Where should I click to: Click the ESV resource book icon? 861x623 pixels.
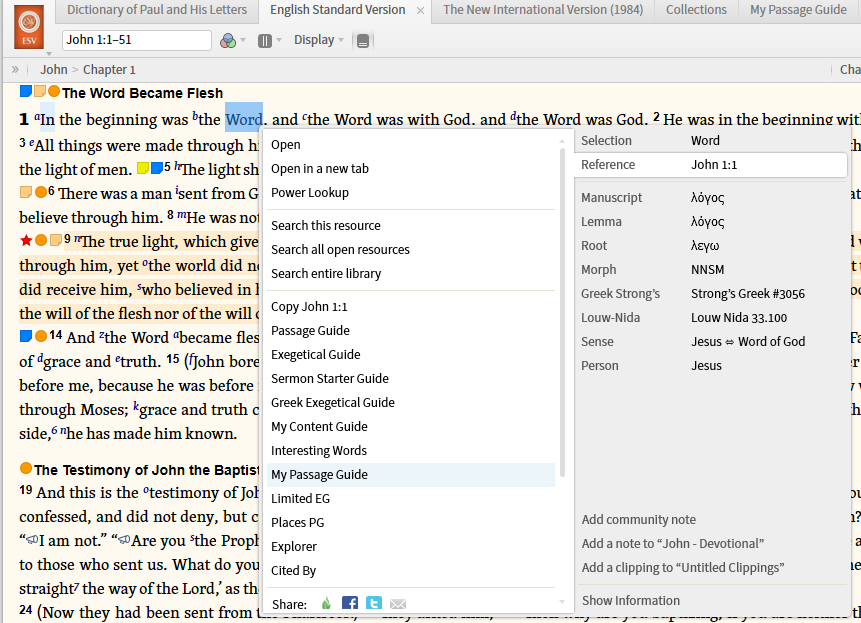tap(29, 27)
